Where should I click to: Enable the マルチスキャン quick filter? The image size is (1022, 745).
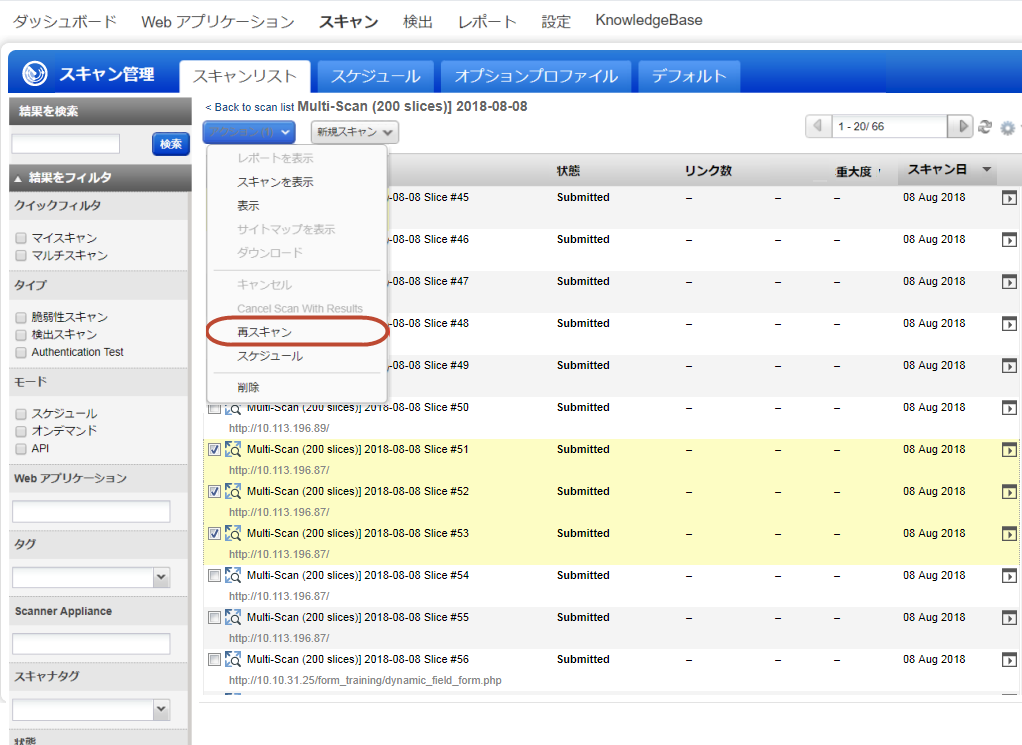pyautogui.click(x=21, y=255)
